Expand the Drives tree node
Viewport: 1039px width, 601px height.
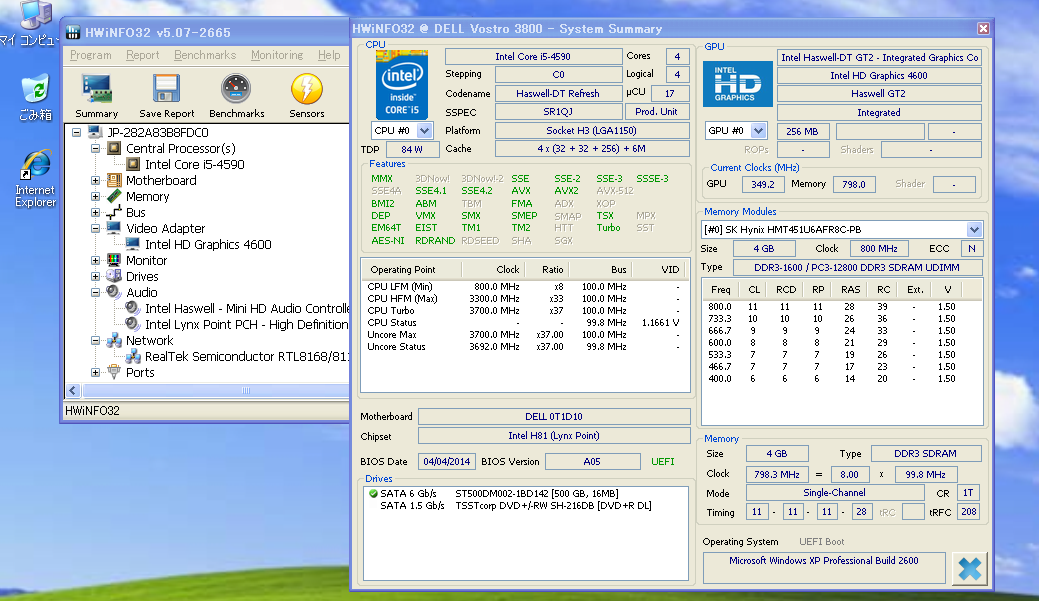(x=95, y=276)
